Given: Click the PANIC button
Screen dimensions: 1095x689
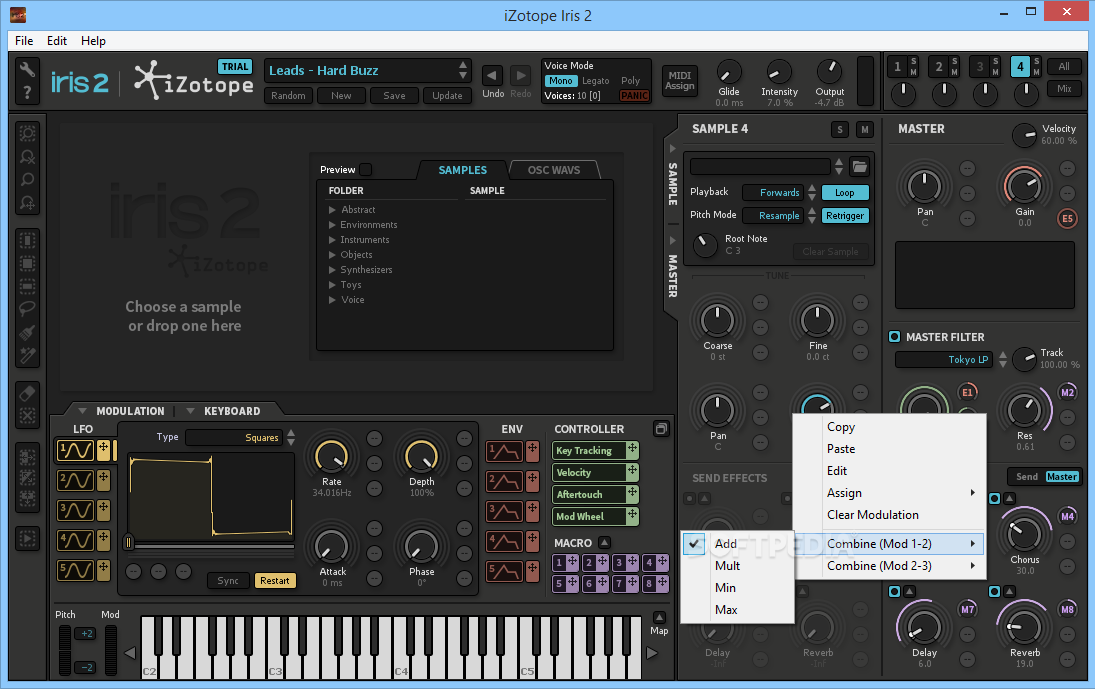Looking at the screenshot, I should coord(634,96).
